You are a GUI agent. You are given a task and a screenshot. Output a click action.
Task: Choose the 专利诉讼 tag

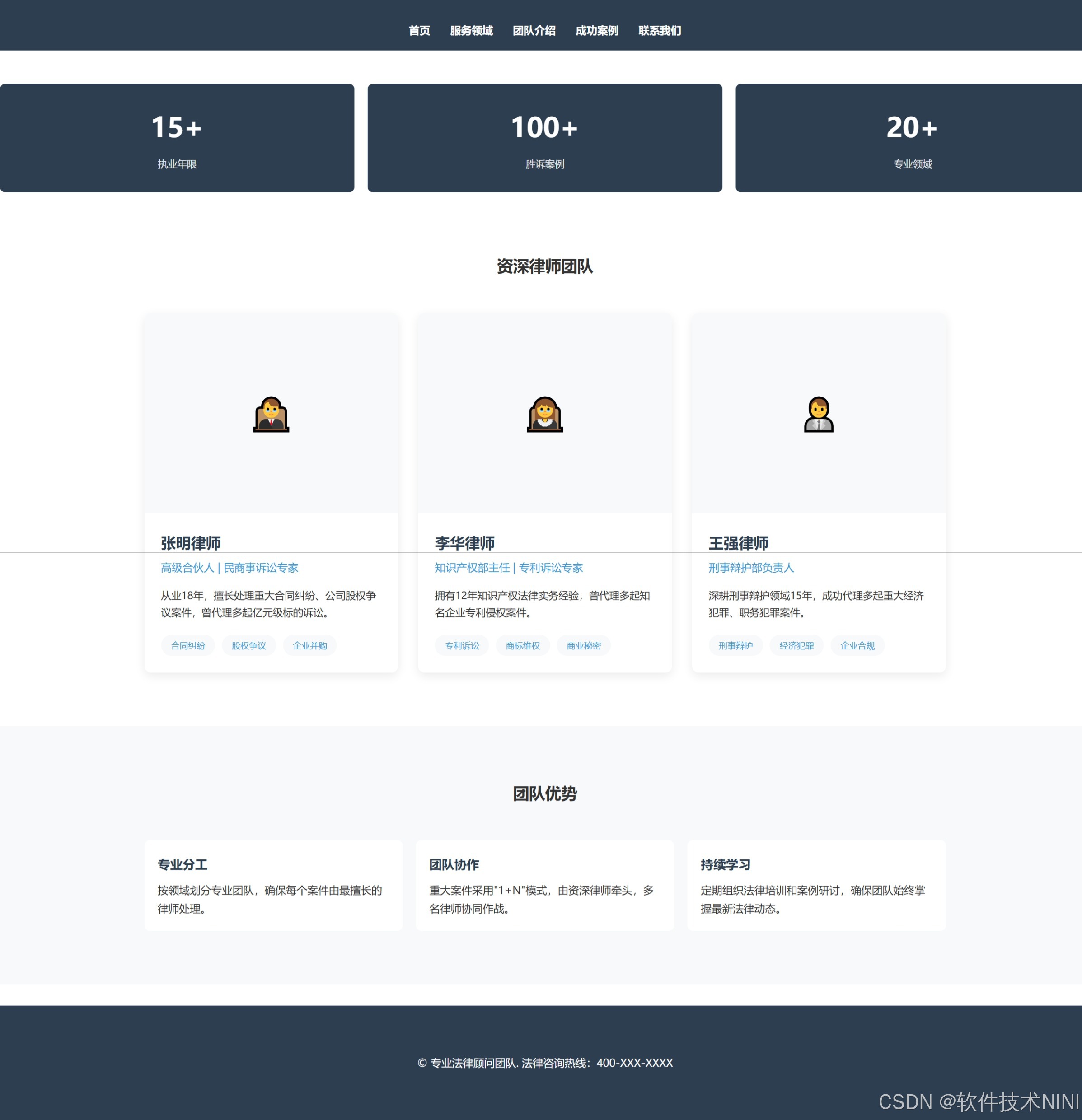click(x=462, y=646)
